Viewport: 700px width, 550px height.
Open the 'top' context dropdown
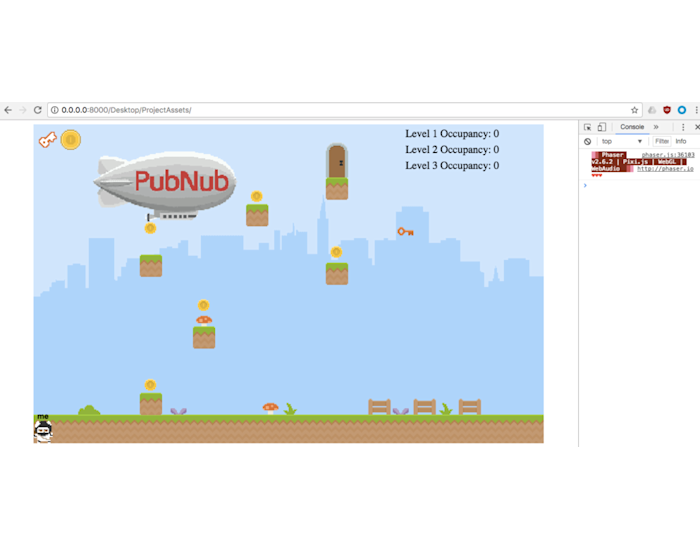tap(621, 142)
